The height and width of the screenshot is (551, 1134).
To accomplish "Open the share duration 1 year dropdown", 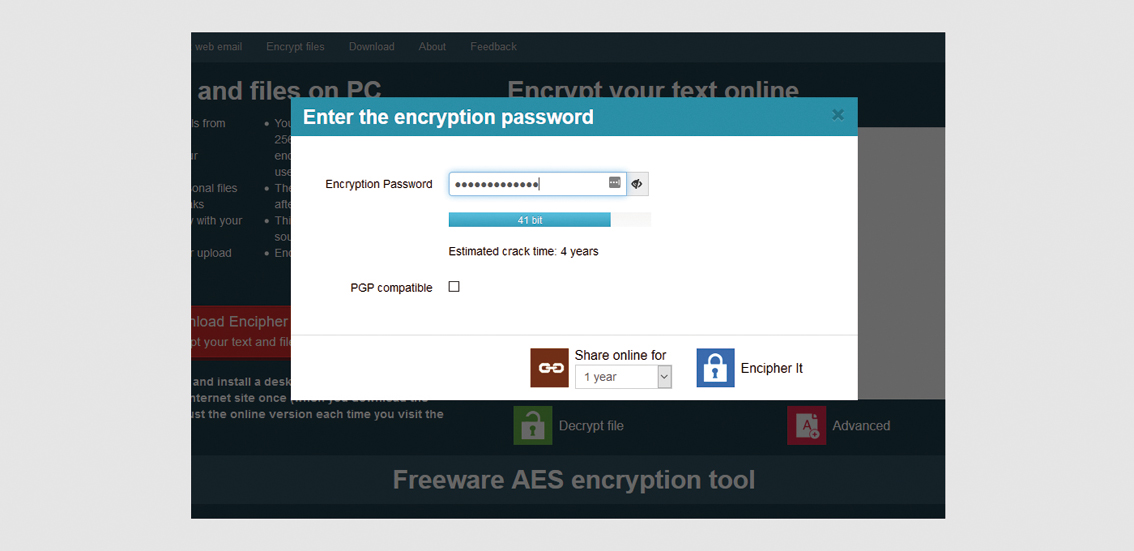I will (623, 377).
